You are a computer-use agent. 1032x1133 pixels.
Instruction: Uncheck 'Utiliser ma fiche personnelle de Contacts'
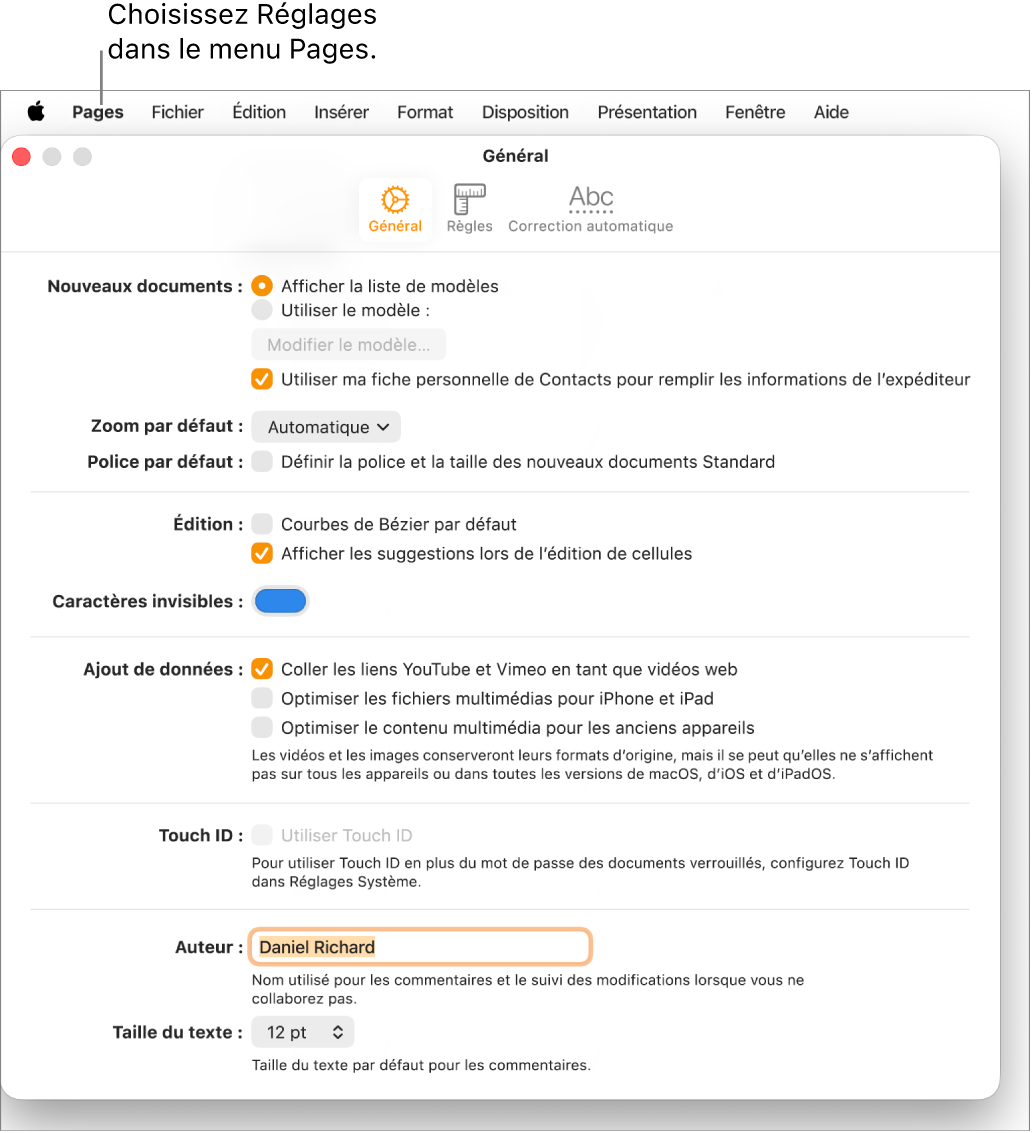261,379
